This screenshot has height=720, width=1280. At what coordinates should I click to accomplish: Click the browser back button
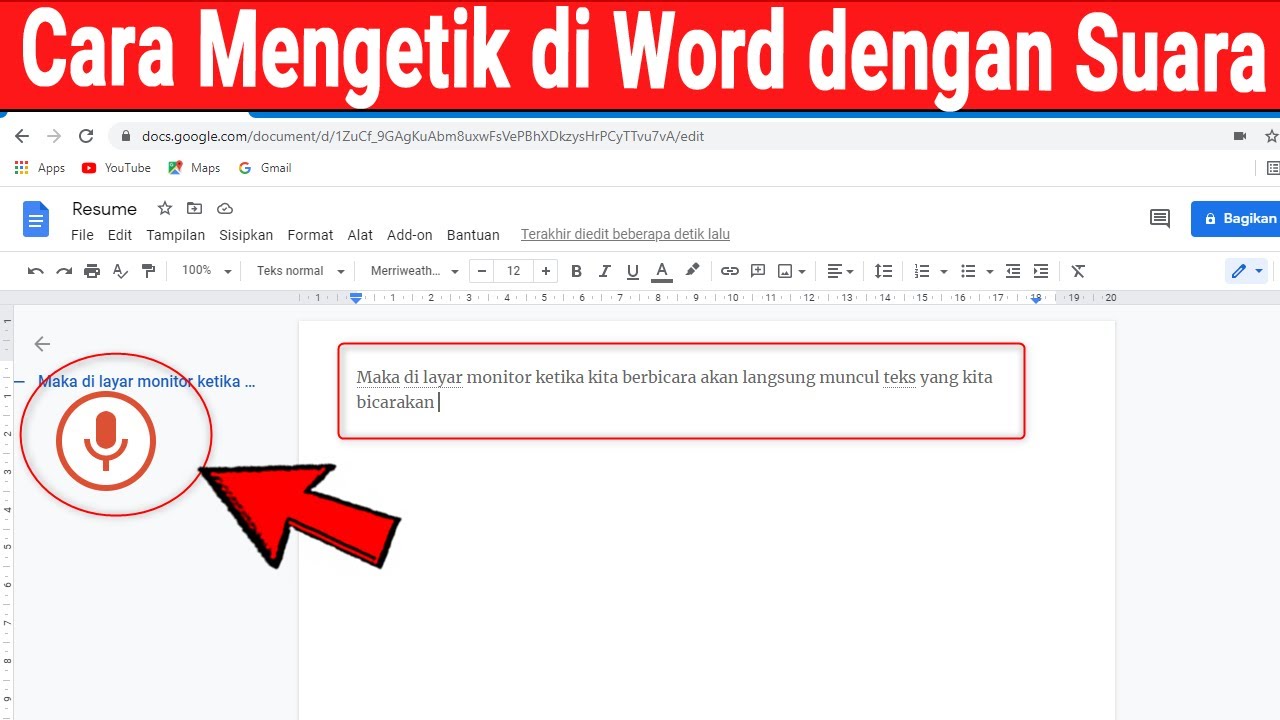(x=22, y=136)
